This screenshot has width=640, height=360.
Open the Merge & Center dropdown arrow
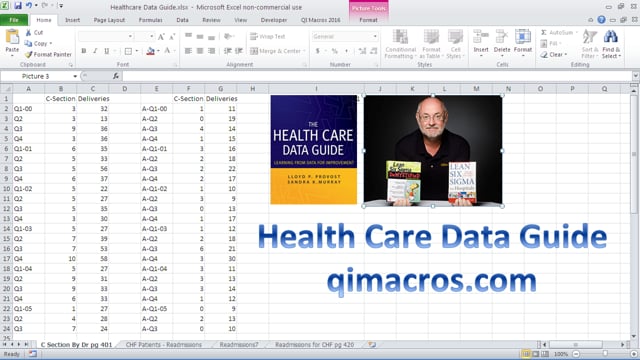[x=304, y=51]
